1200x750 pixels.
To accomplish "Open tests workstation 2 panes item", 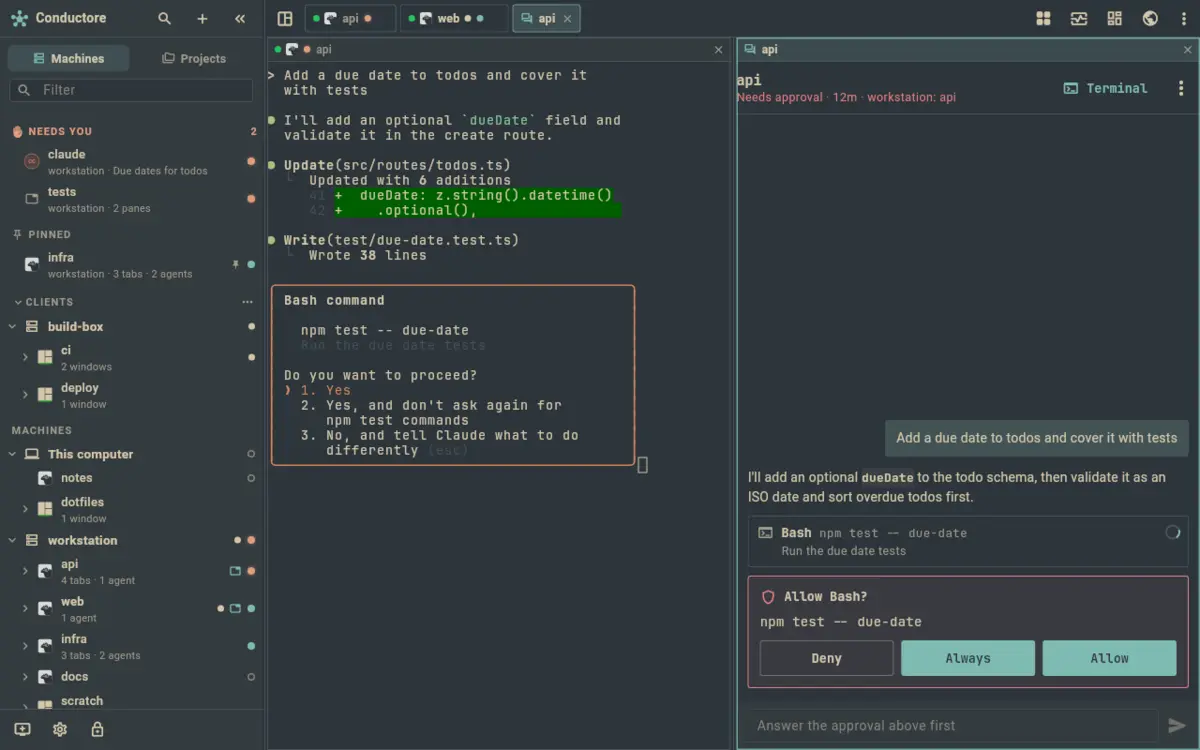I will (x=132, y=199).
